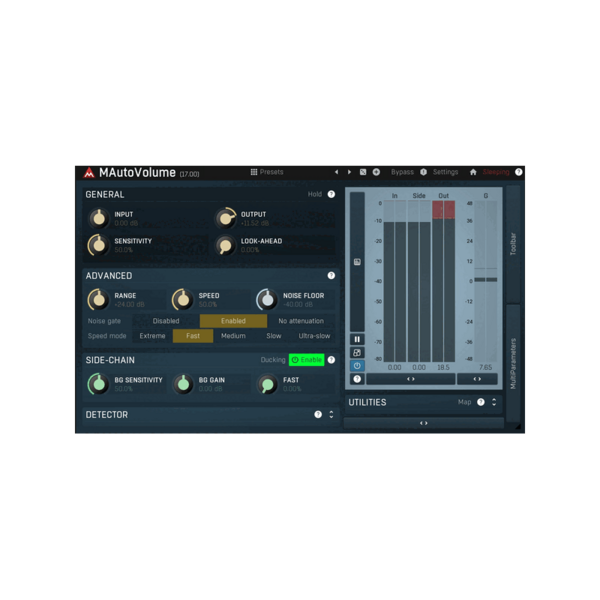The width and height of the screenshot is (600, 600).
Task: Set Noise gate to Disabled
Action: (x=166, y=321)
